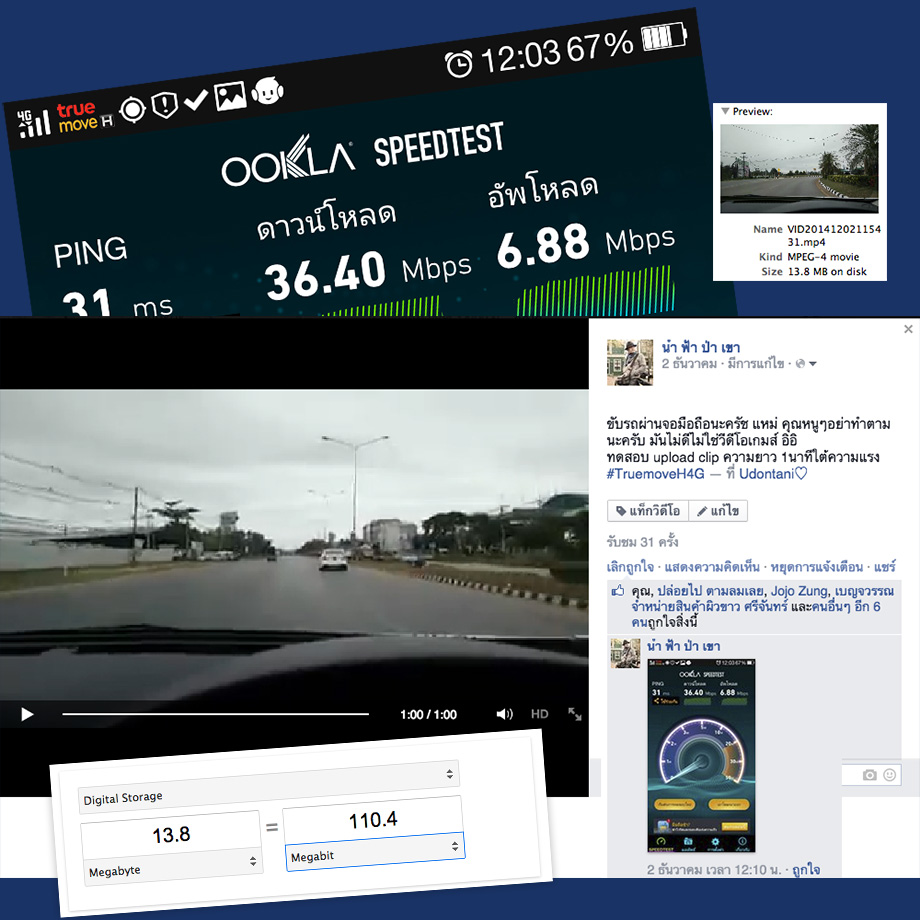Click the 31 ms ping value
Screen dimensions: 920x920
tap(117, 303)
